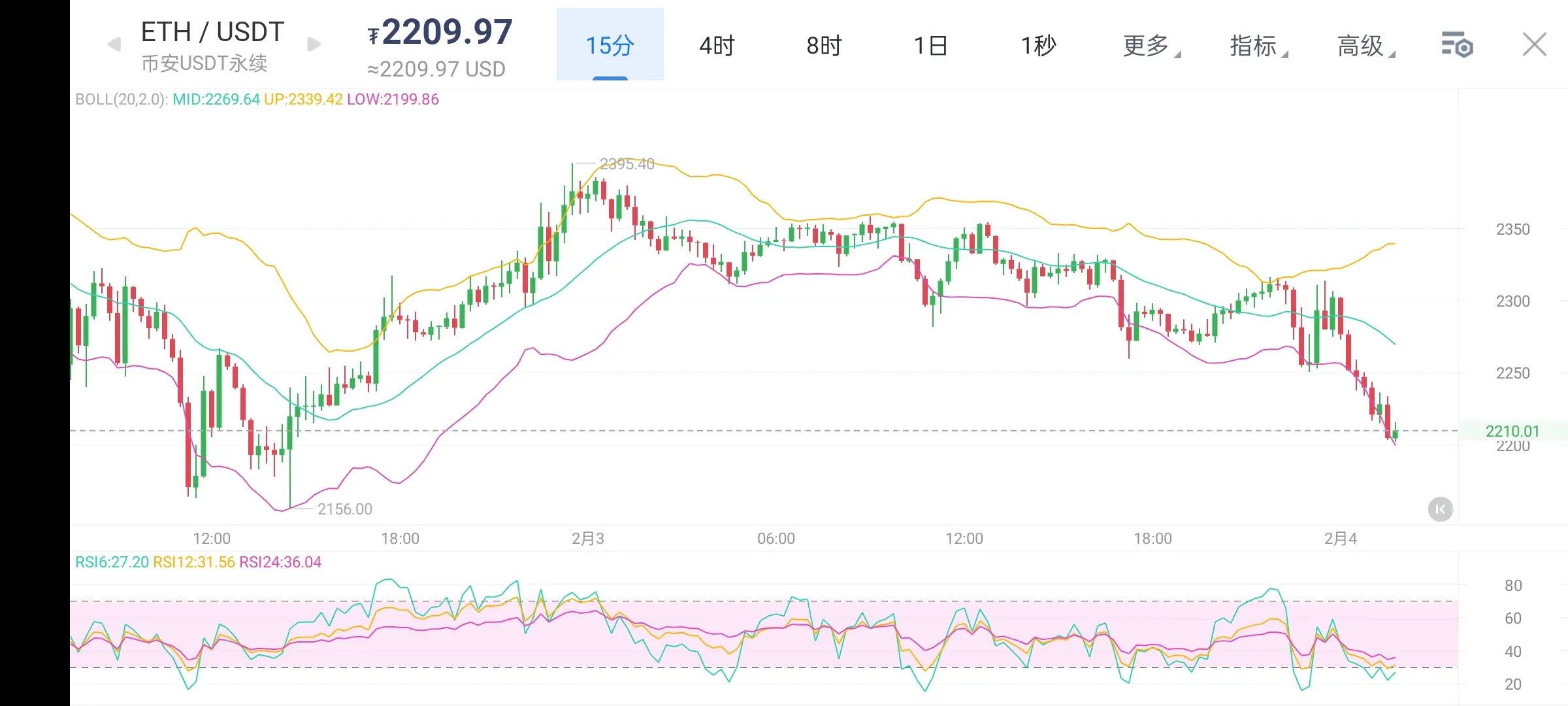Screen dimensions: 1568x706
Task: Click the 2210.01 current price tag
Action: pyautogui.click(x=1512, y=431)
